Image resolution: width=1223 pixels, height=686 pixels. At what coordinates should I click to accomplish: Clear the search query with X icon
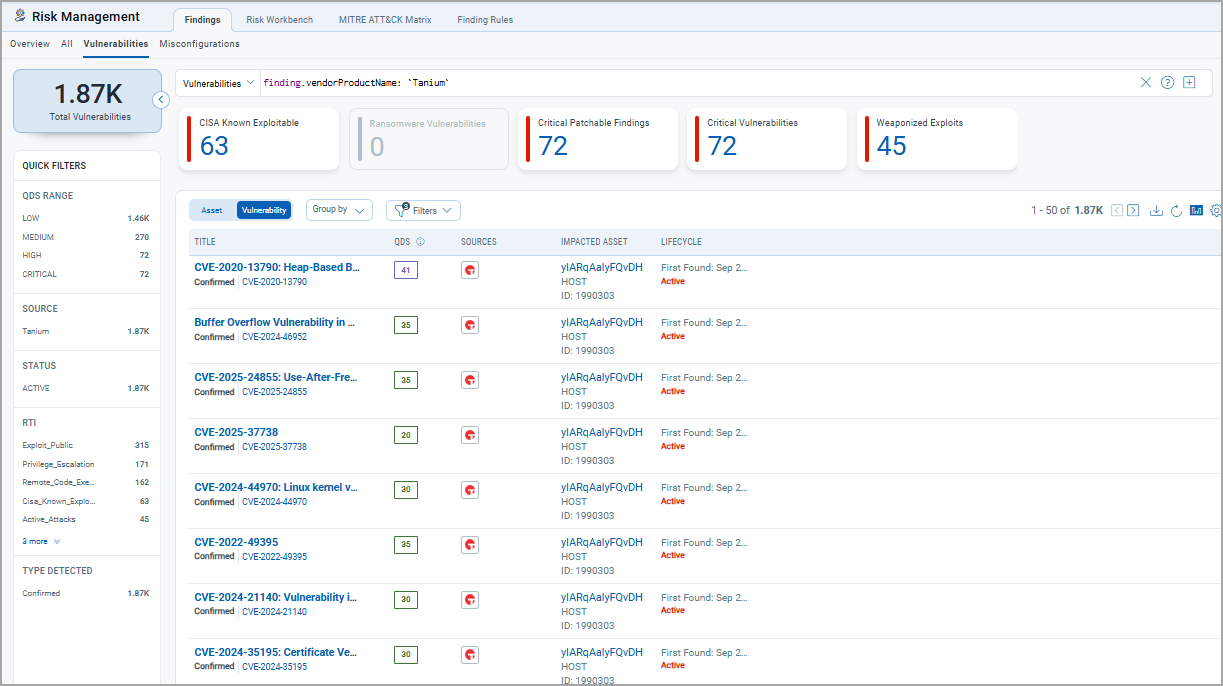tap(1146, 83)
